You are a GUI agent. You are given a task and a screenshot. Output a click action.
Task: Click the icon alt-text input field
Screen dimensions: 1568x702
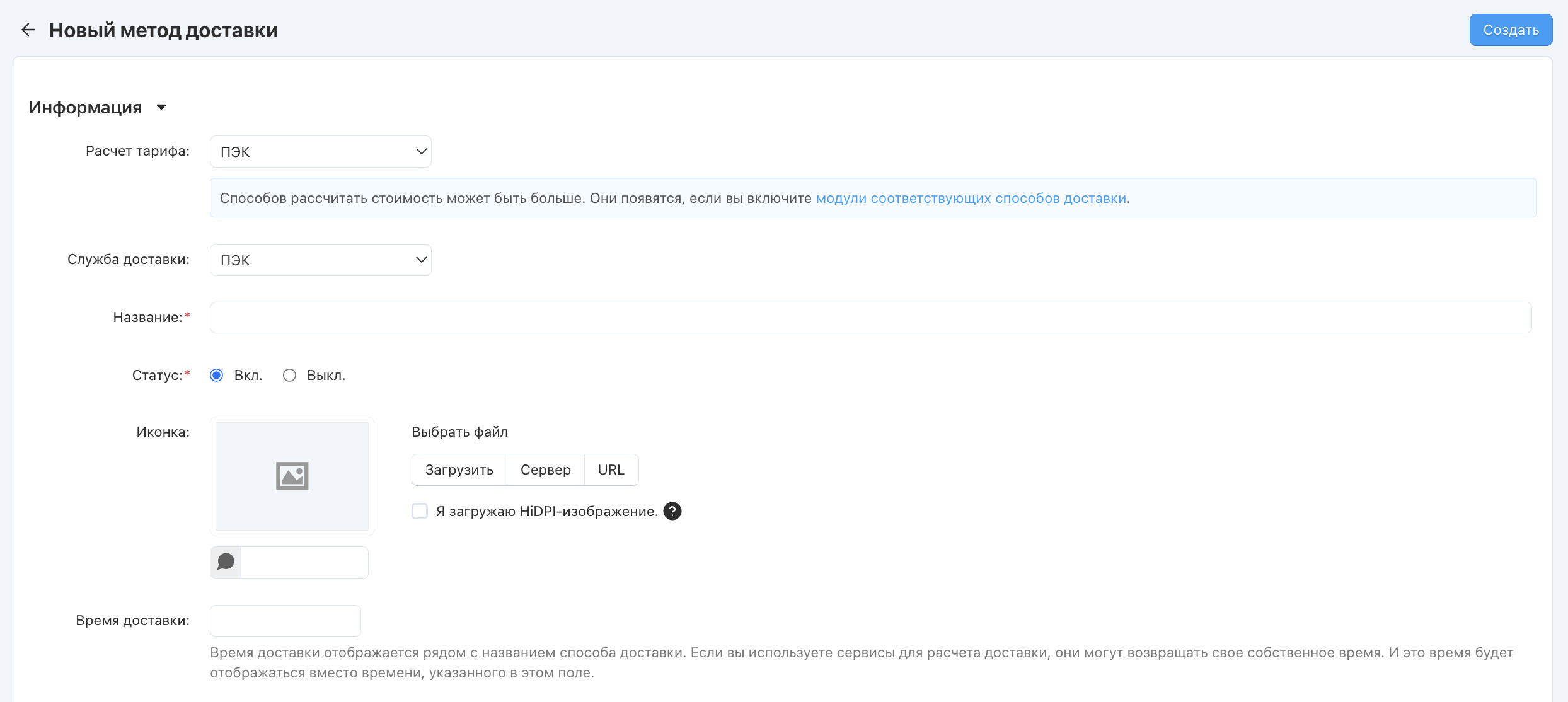point(304,563)
